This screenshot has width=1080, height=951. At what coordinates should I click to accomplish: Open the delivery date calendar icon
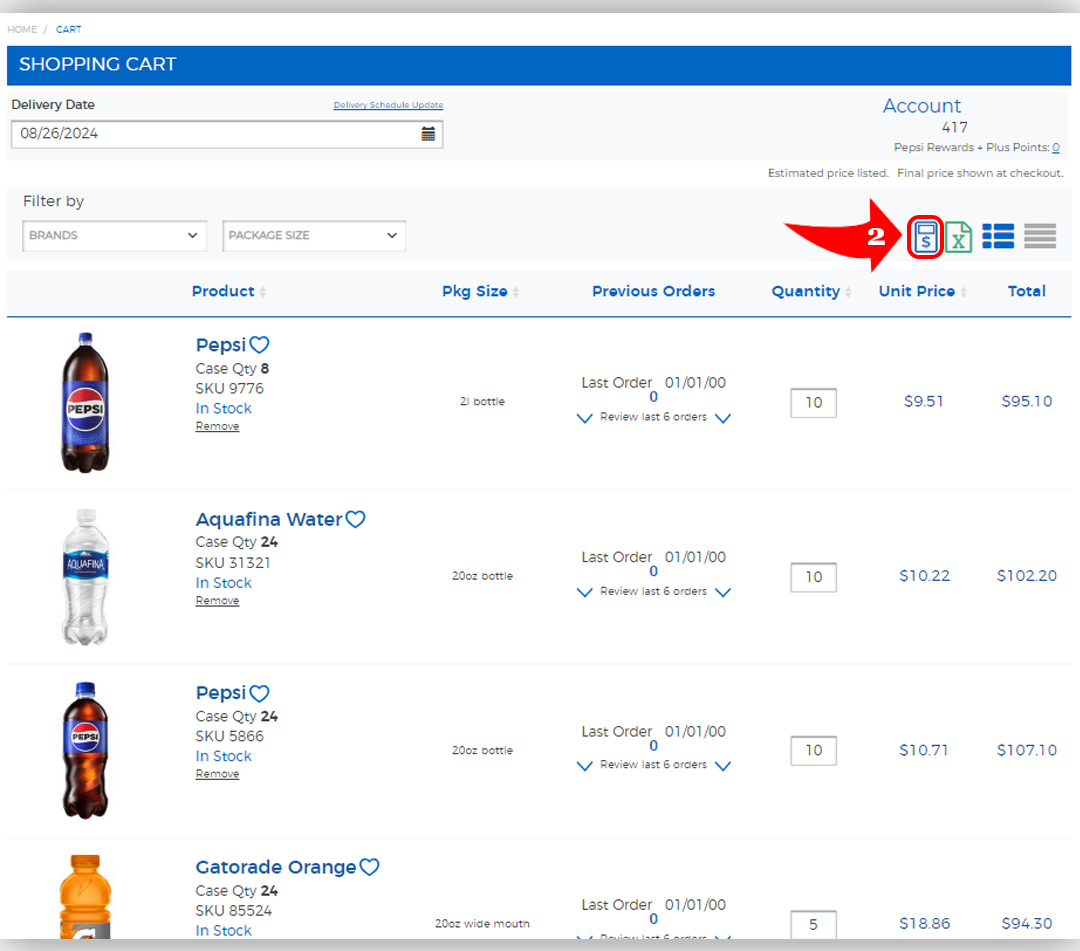point(428,134)
